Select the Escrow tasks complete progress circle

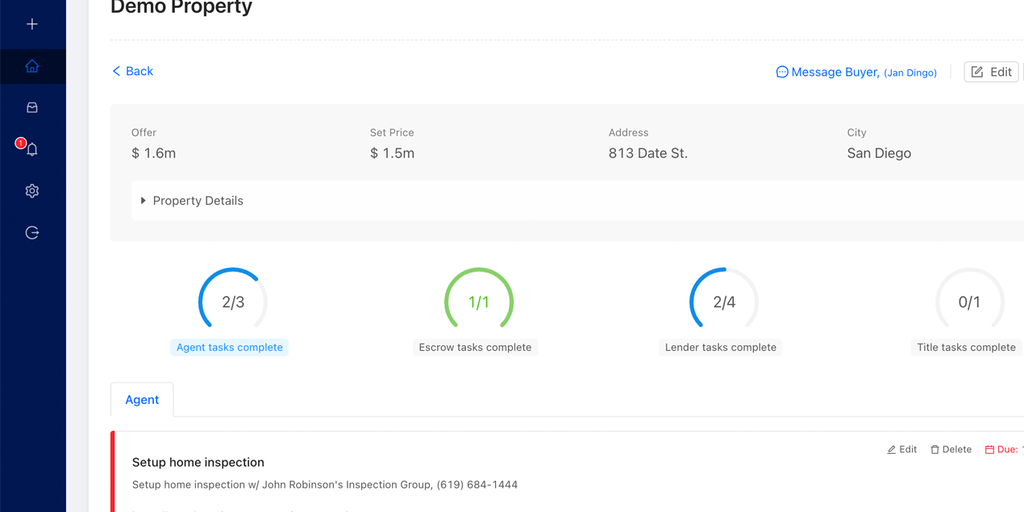click(478, 302)
